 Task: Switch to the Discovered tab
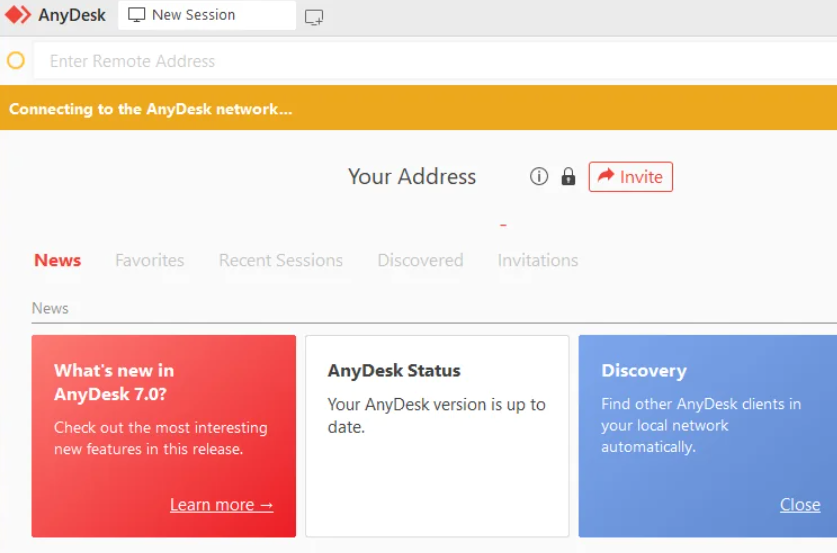(421, 260)
